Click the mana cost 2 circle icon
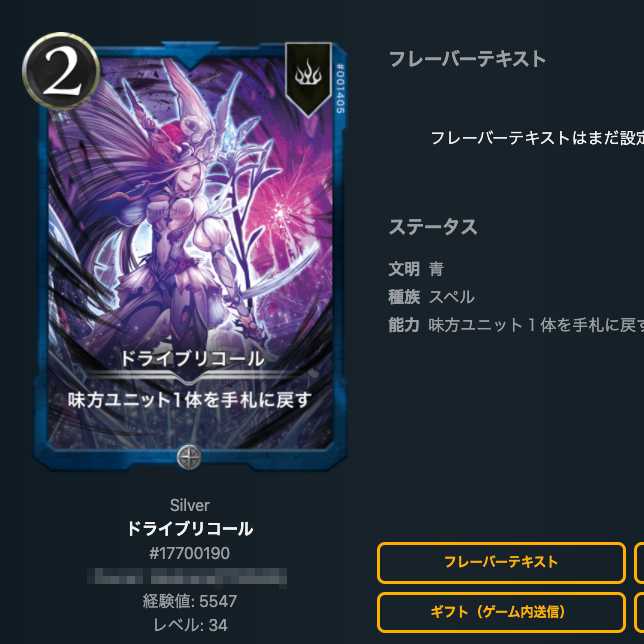Viewport: 644px width, 644px height. pyautogui.click(x=62, y=71)
